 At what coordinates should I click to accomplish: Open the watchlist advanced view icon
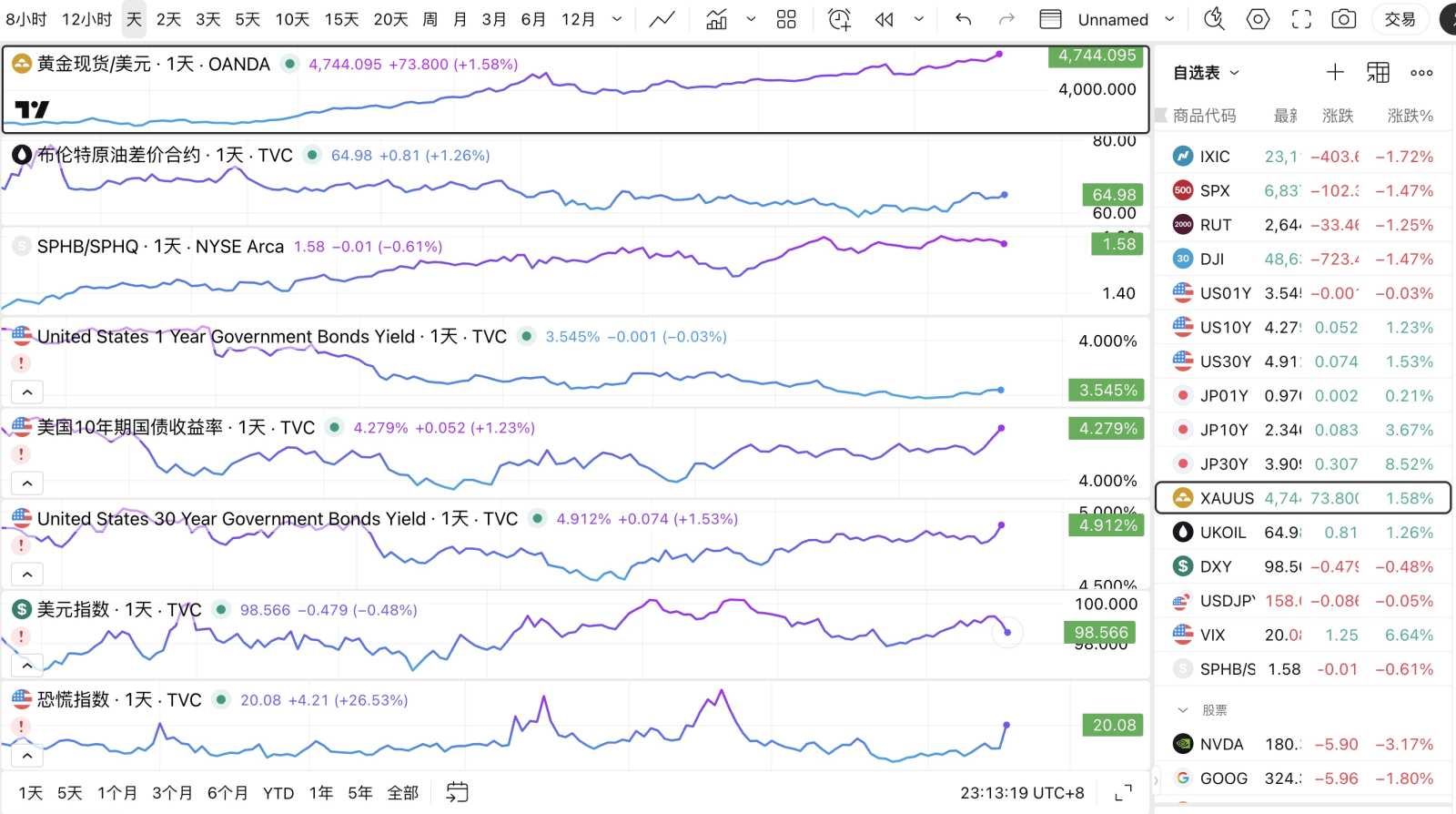1379,72
